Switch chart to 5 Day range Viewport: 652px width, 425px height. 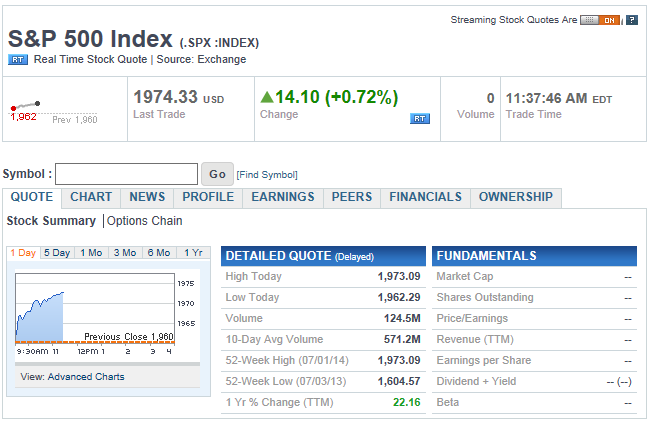(x=57, y=253)
